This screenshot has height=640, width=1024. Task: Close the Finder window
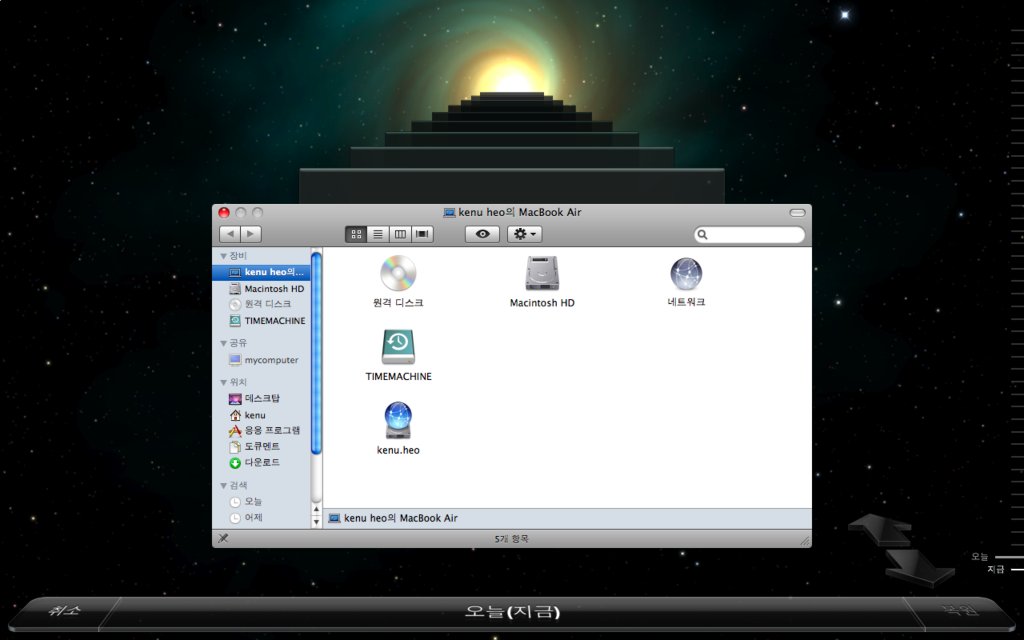(224, 213)
